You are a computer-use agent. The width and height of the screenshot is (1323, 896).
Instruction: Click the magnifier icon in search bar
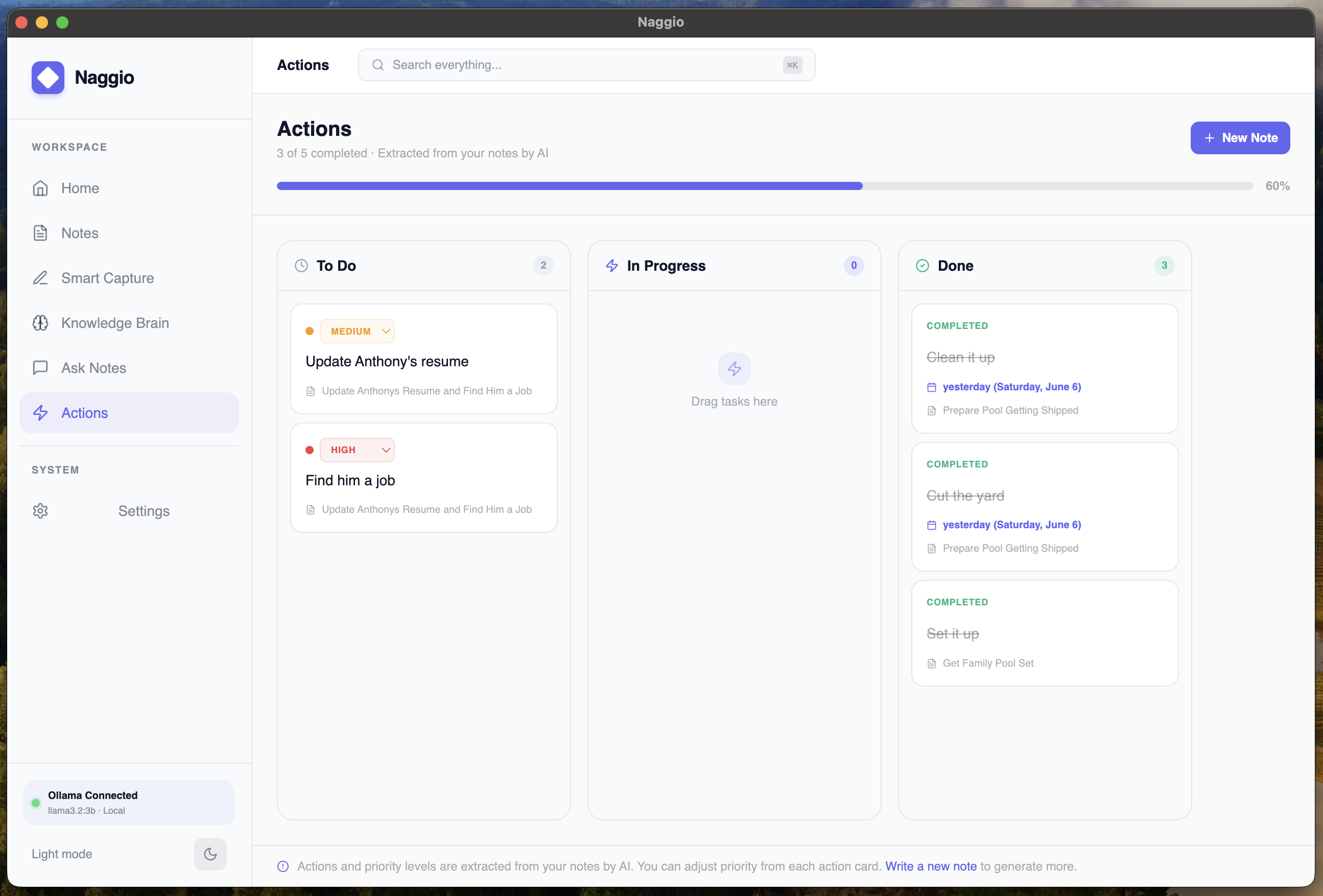click(x=378, y=65)
